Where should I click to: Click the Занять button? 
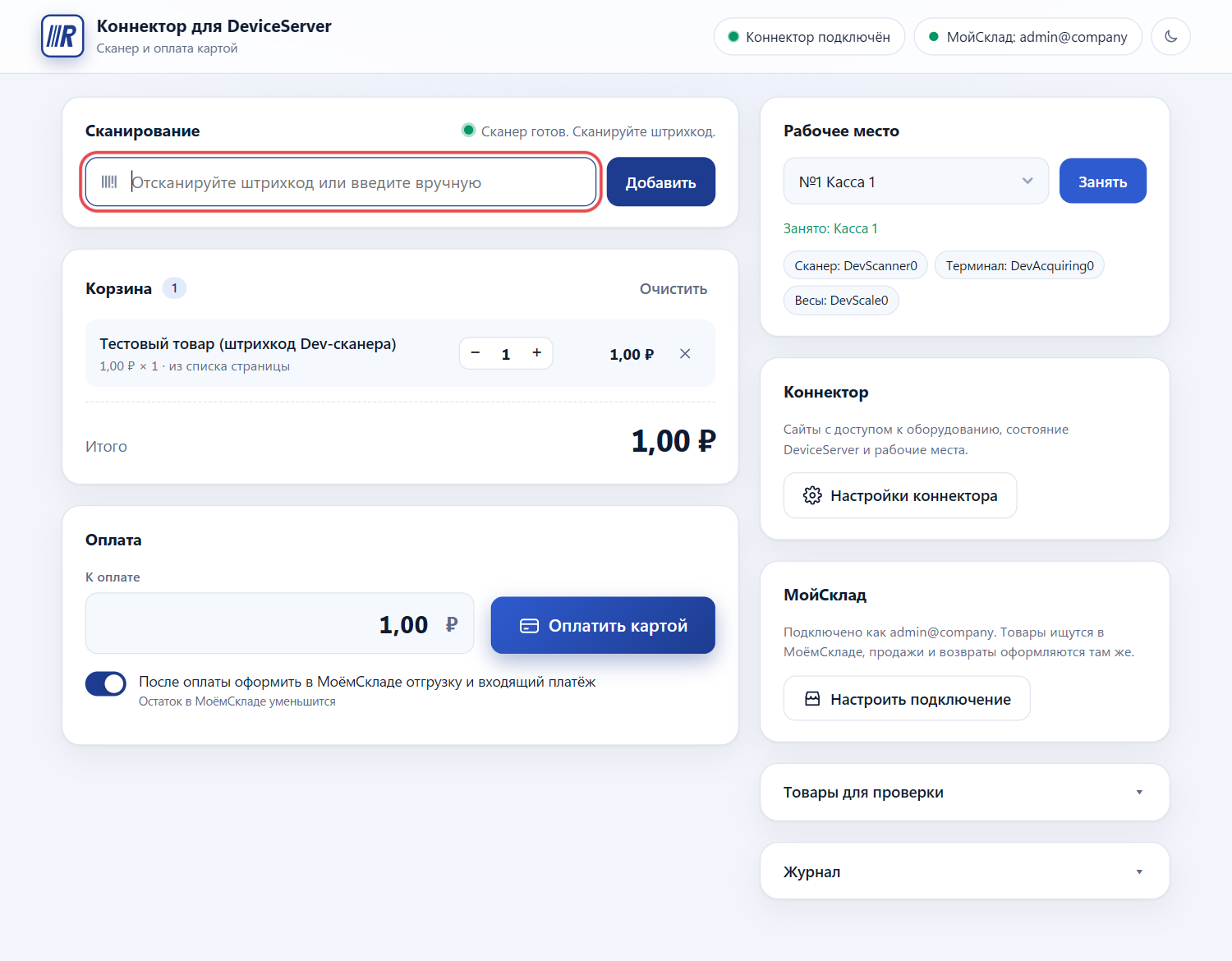(1102, 182)
